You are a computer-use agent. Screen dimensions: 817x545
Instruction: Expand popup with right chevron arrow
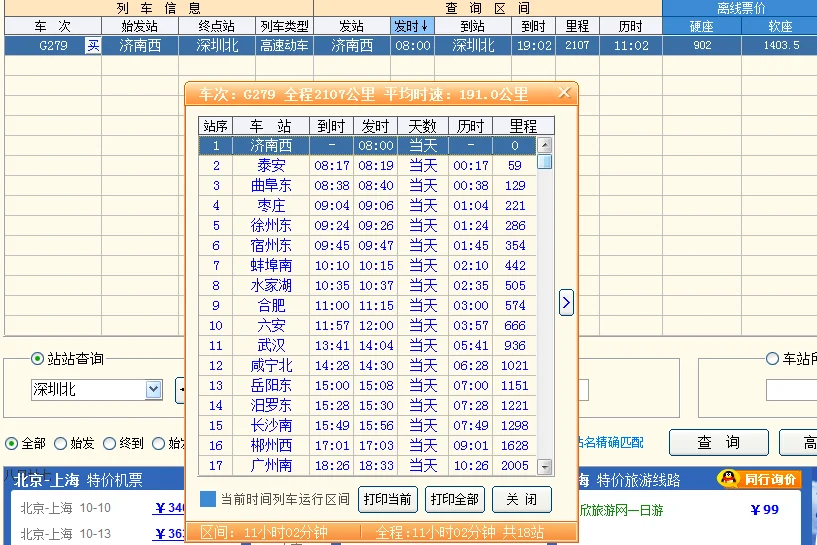tap(566, 303)
